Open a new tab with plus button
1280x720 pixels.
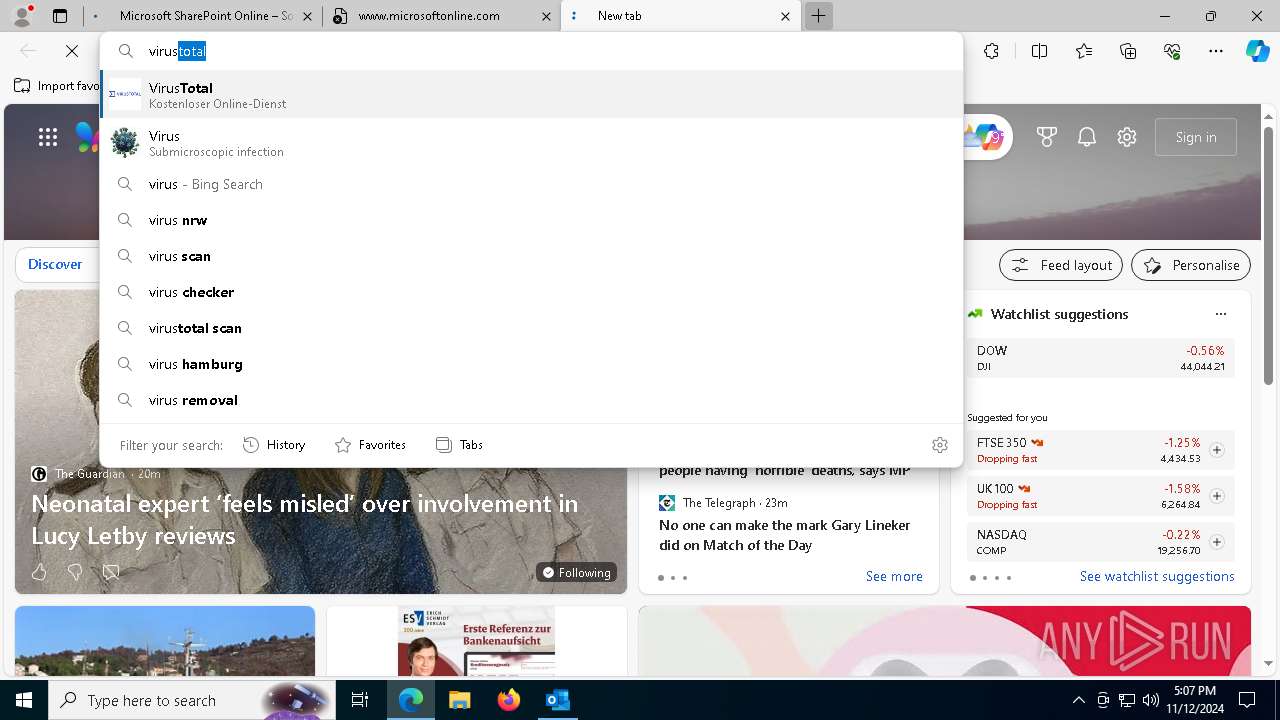tap(818, 16)
